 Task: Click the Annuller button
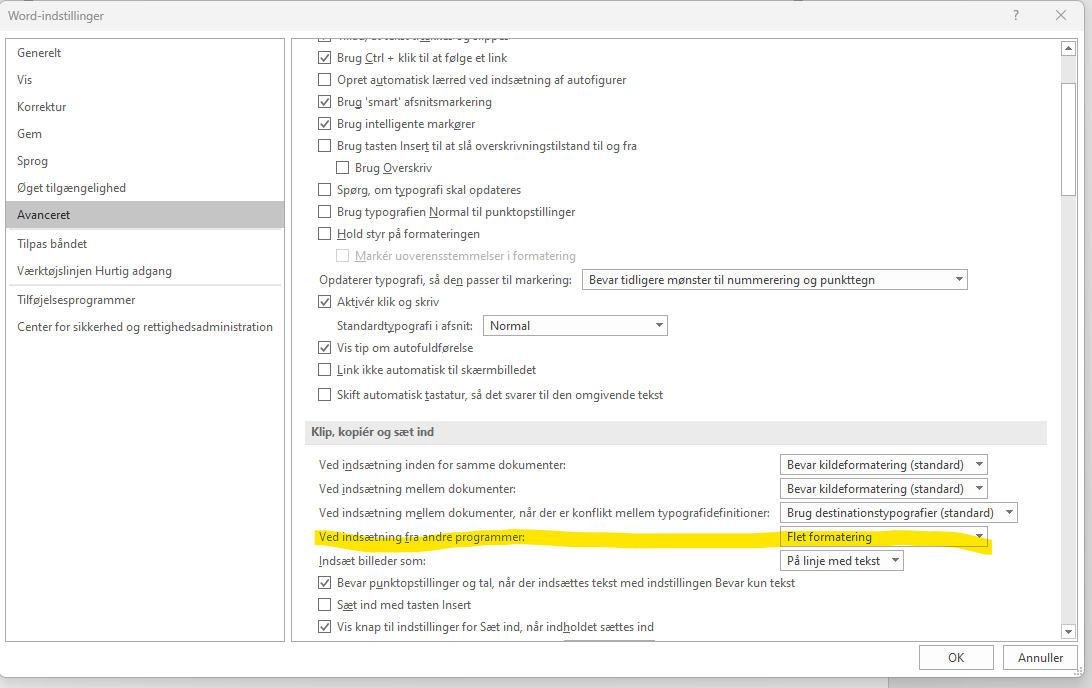click(x=1040, y=658)
